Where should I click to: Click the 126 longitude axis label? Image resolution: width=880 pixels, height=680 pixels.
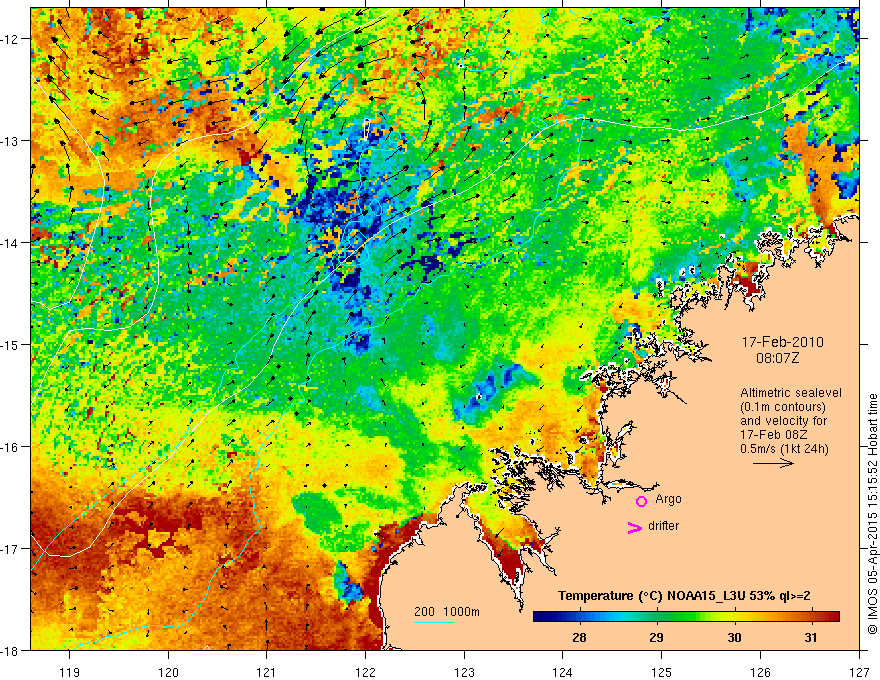click(760, 672)
